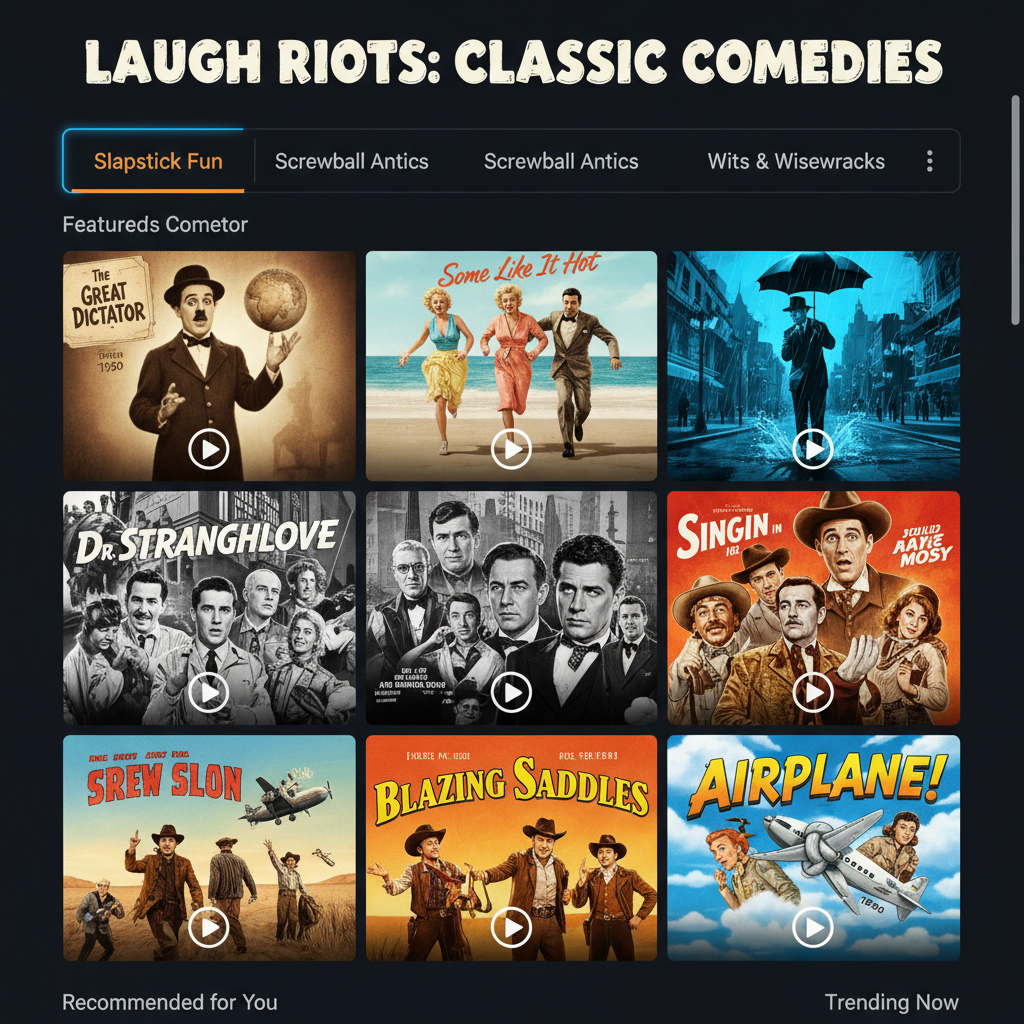Start Blazing Saddles playback
The image size is (1024, 1024).
511,927
